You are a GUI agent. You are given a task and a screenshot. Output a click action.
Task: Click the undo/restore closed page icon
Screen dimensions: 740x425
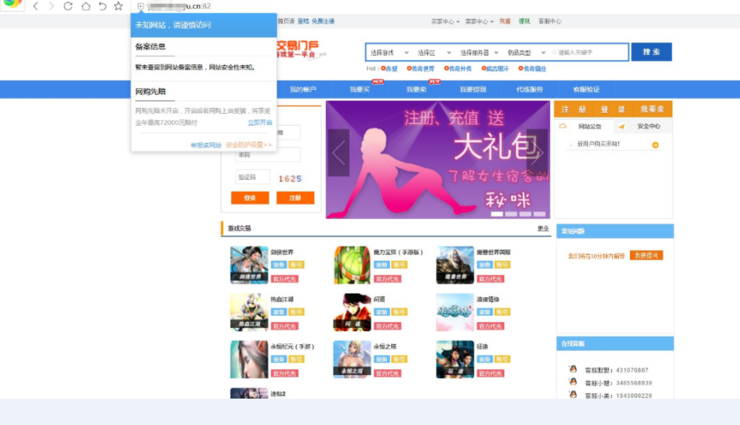[102, 7]
